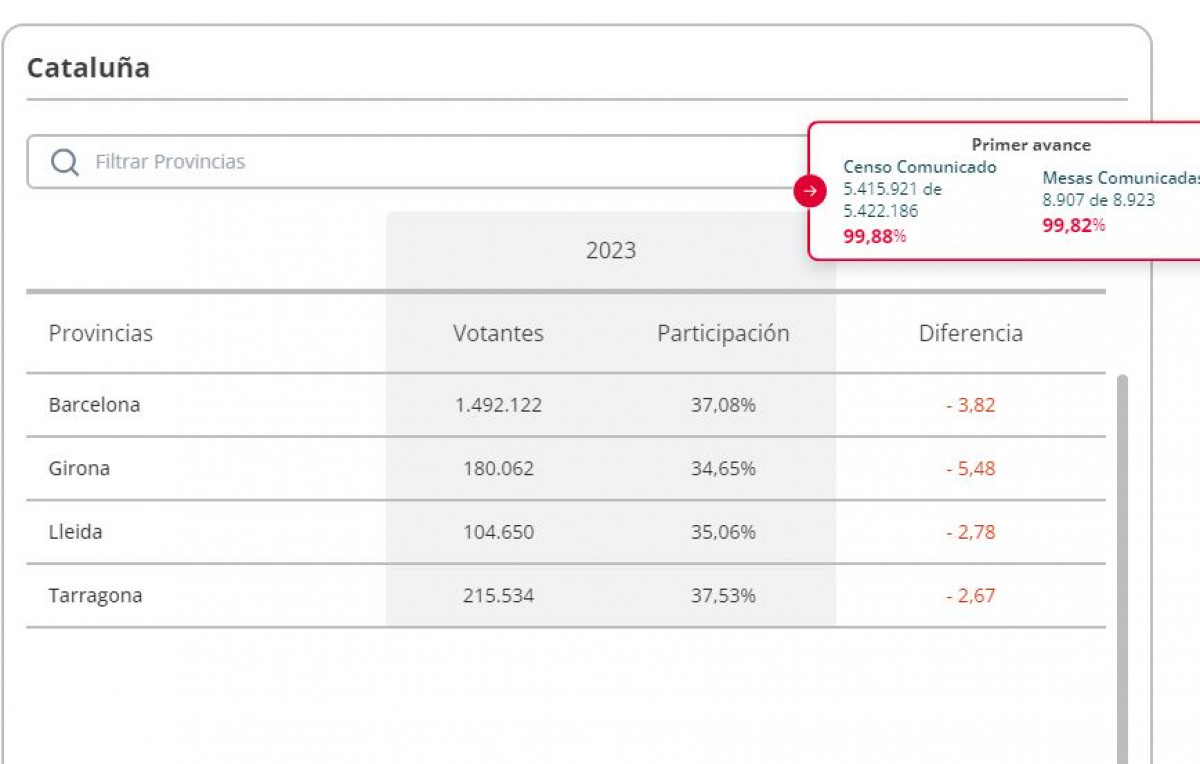Open the Girona province row
Screen dimensions: 1200x764
coord(80,468)
